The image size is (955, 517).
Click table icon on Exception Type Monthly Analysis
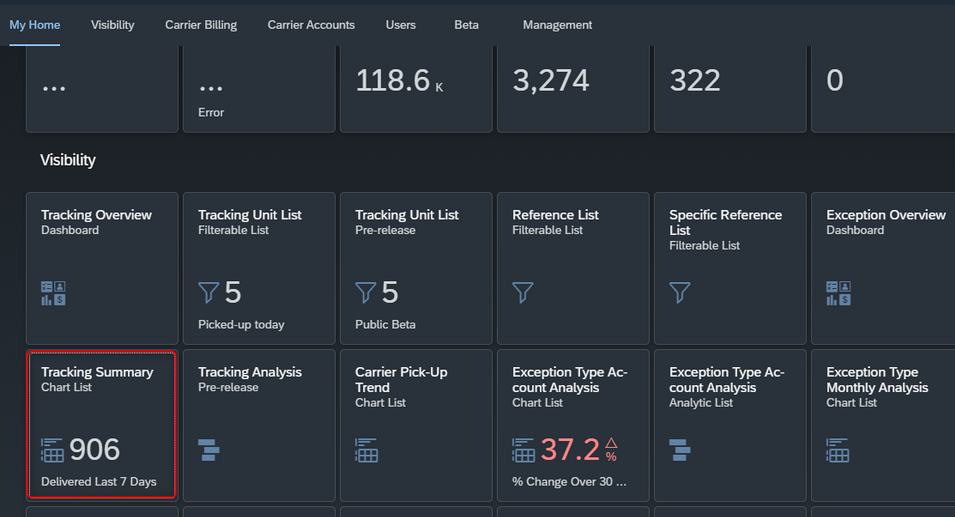(x=837, y=450)
